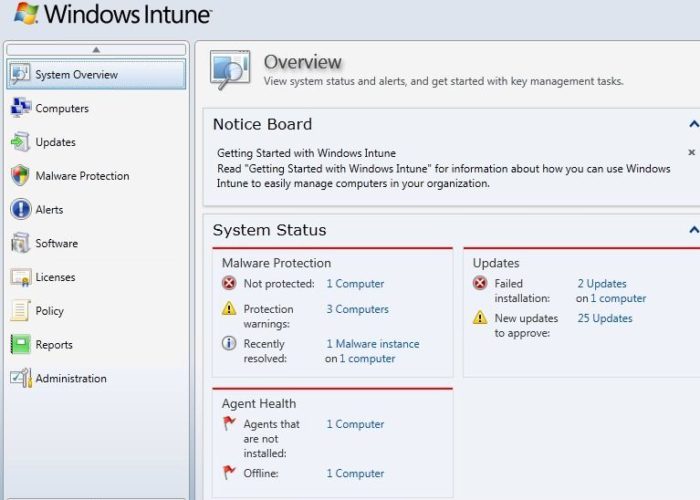Click the Software sidebar icon
This screenshot has width=700, height=500.
click(21, 243)
